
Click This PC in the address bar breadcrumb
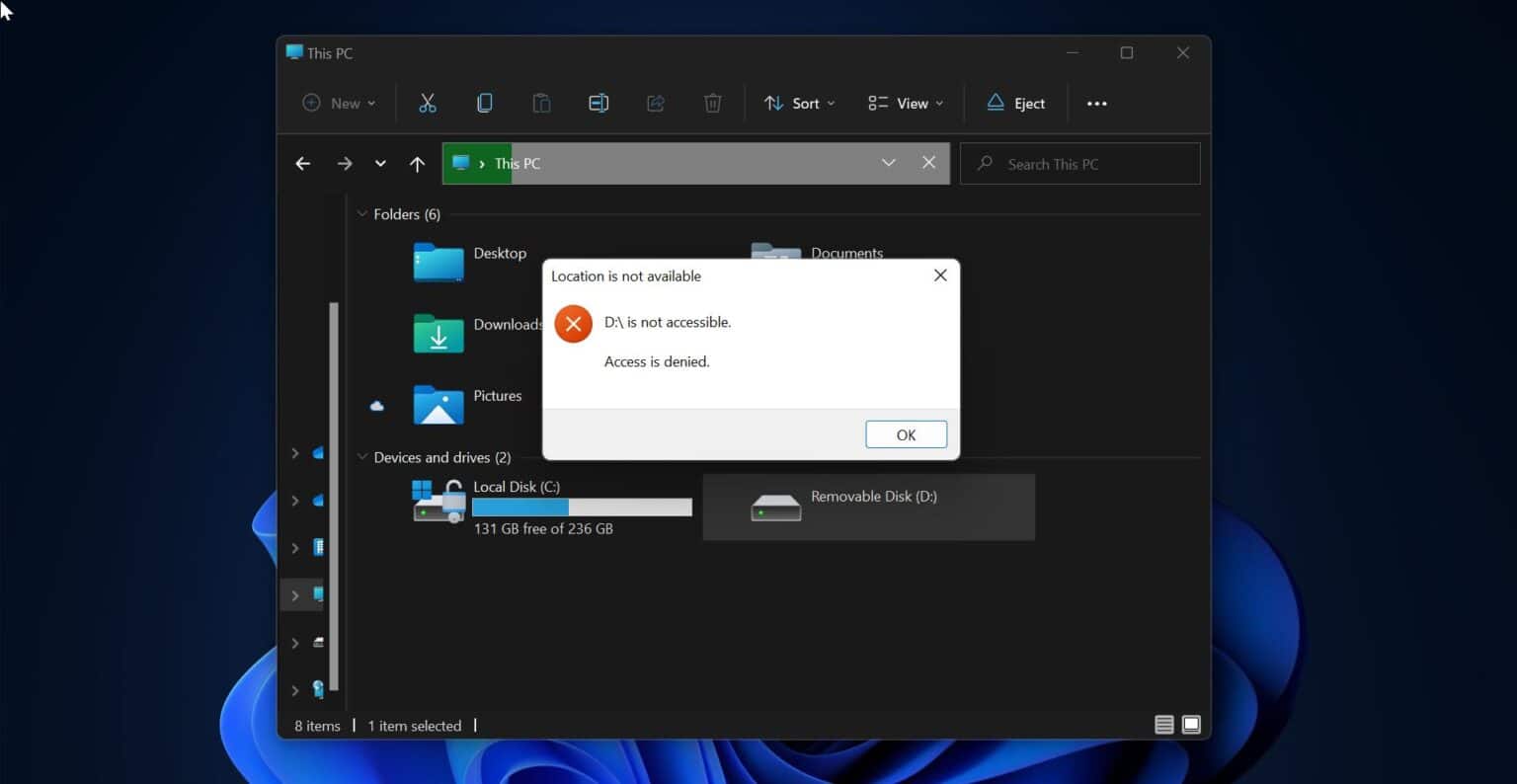517,163
